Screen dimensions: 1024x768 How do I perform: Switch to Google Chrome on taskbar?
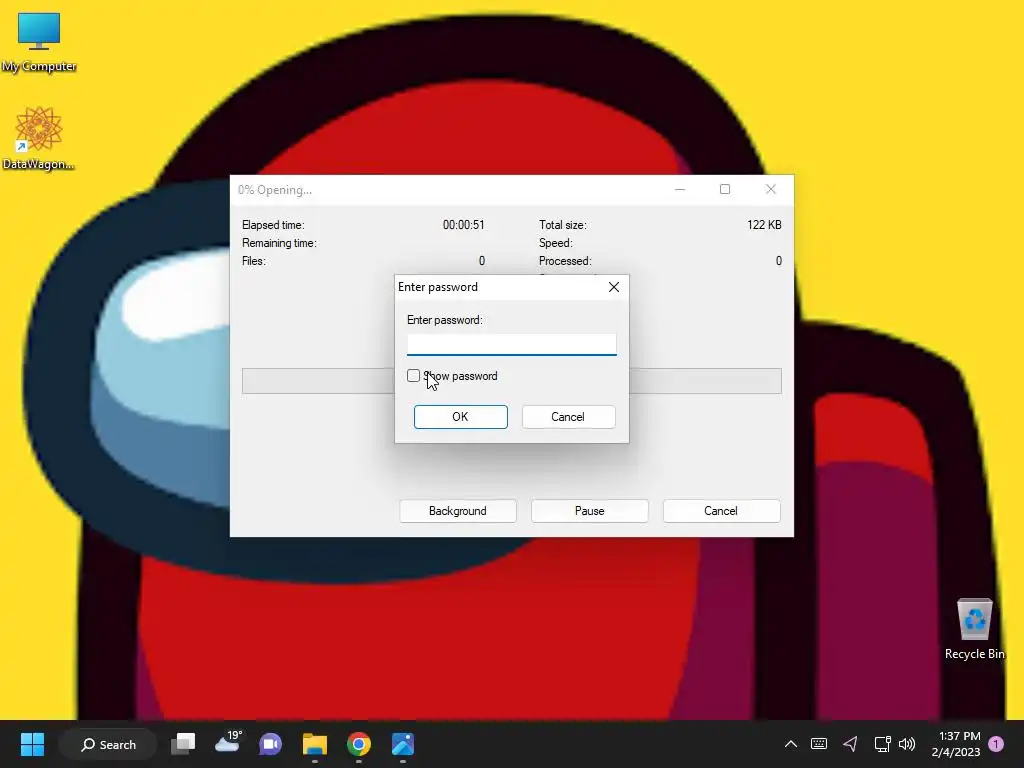(359, 744)
